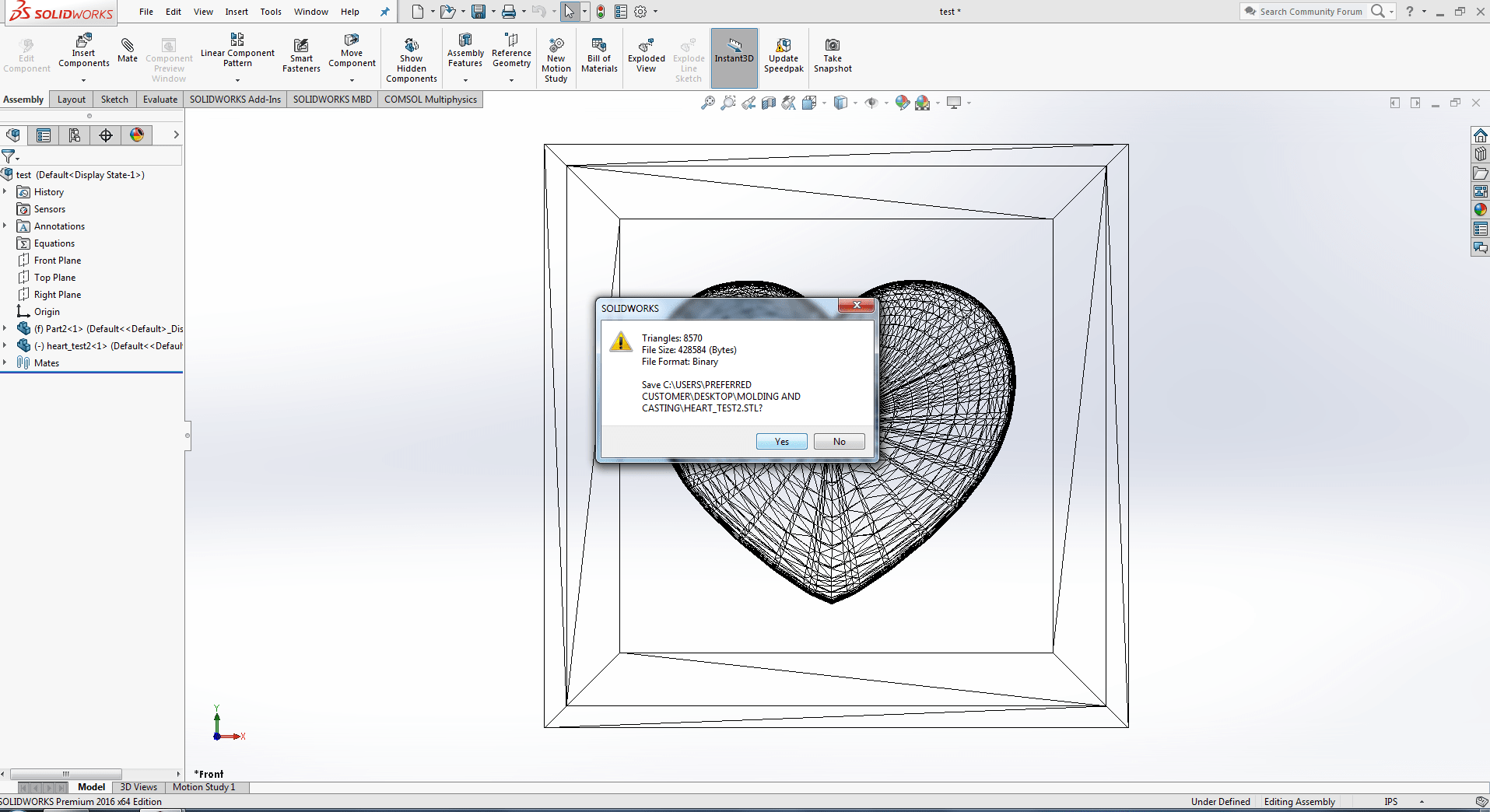
Task: Take Snapshot of the model
Action: [833, 55]
